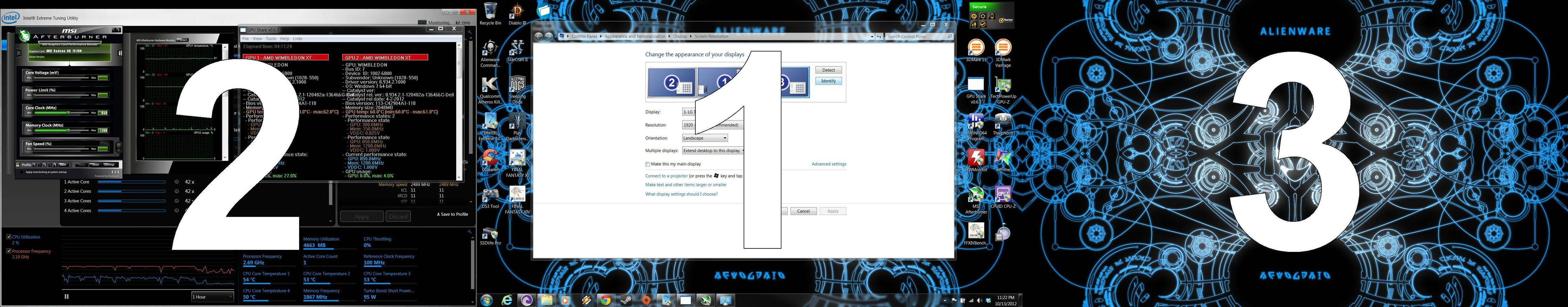Screen dimensions: 1568x307
Task: Toggle the CPU Utilization checkbox
Action: point(9,236)
